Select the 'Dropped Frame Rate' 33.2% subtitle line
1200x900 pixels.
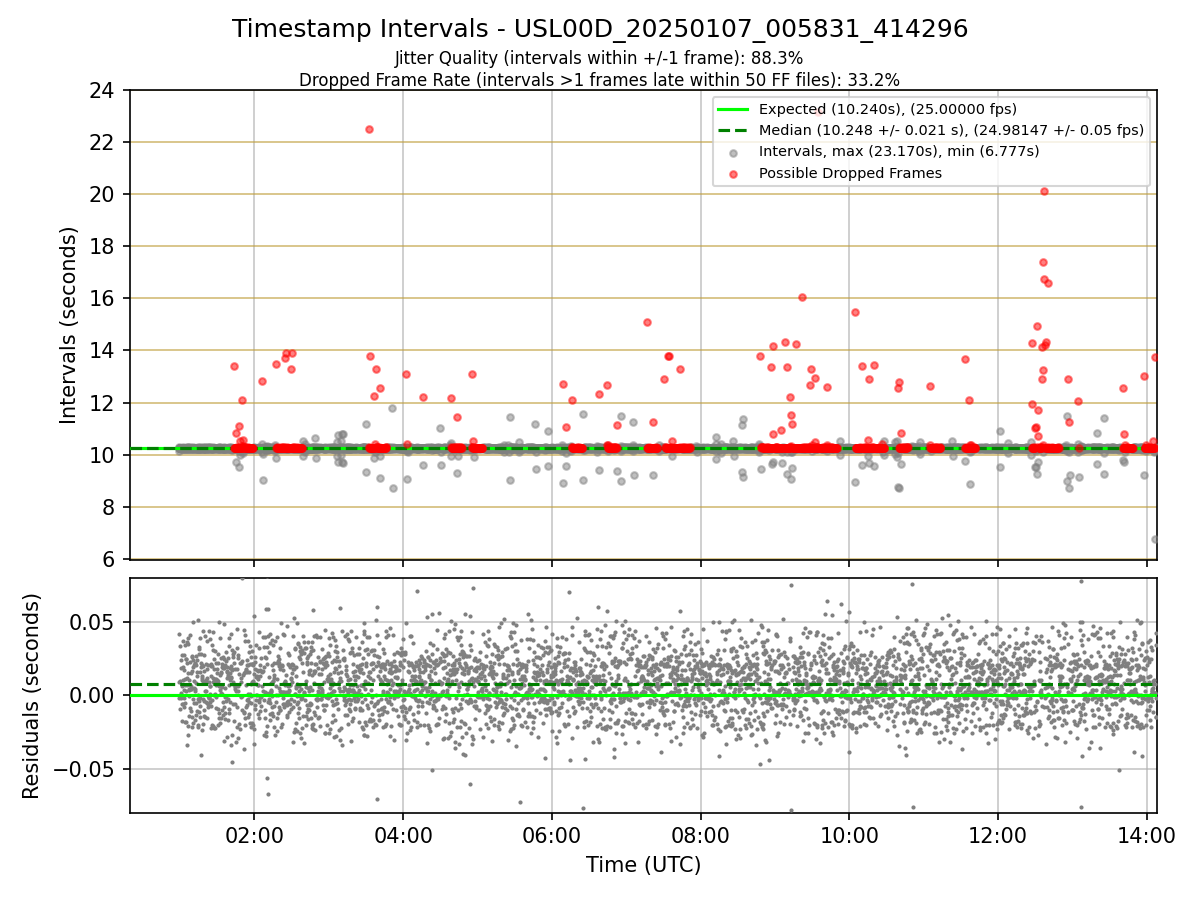click(599, 80)
